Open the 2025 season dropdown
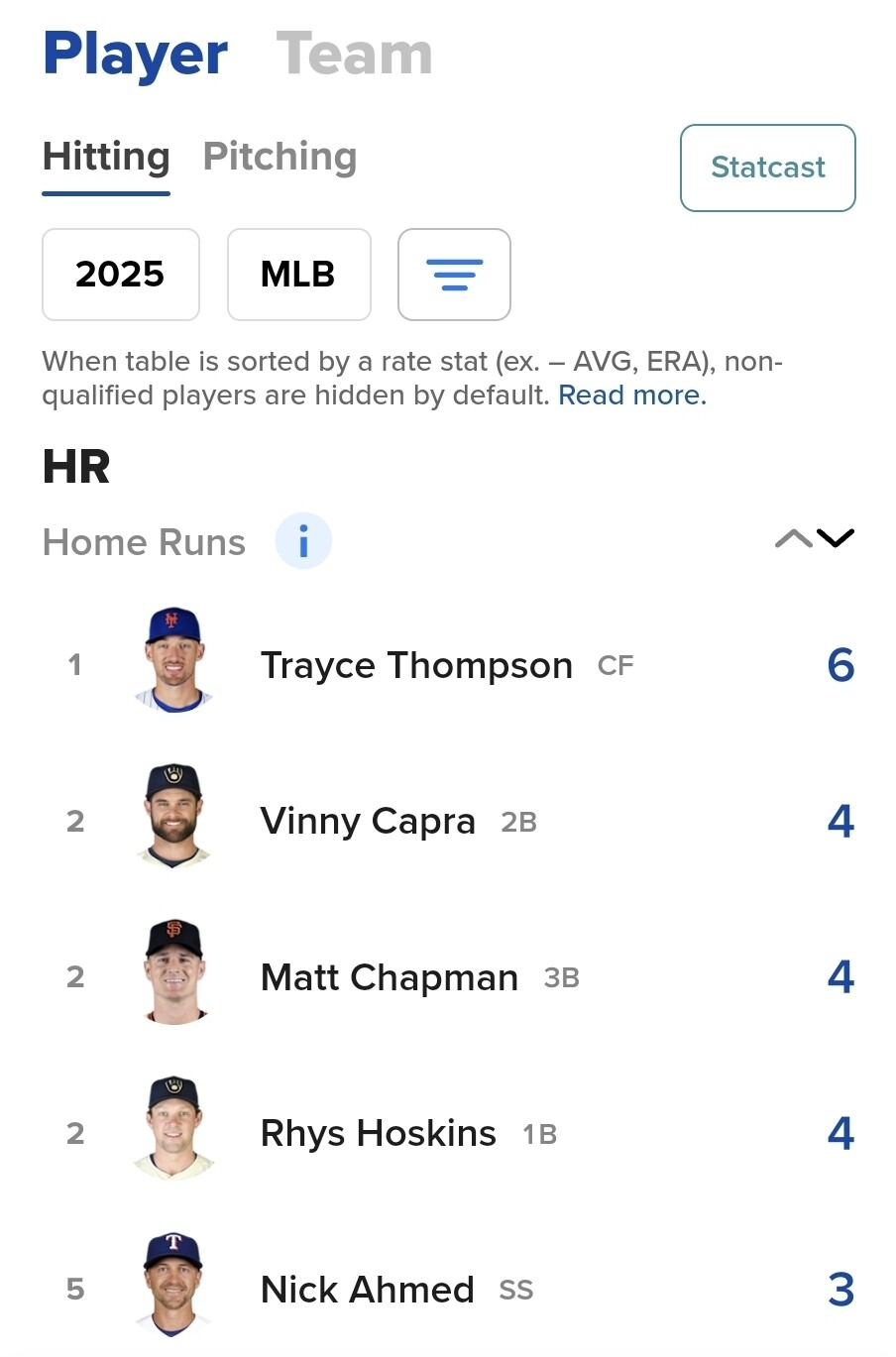Viewport: 896px width, 1357px height. coord(121,275)
